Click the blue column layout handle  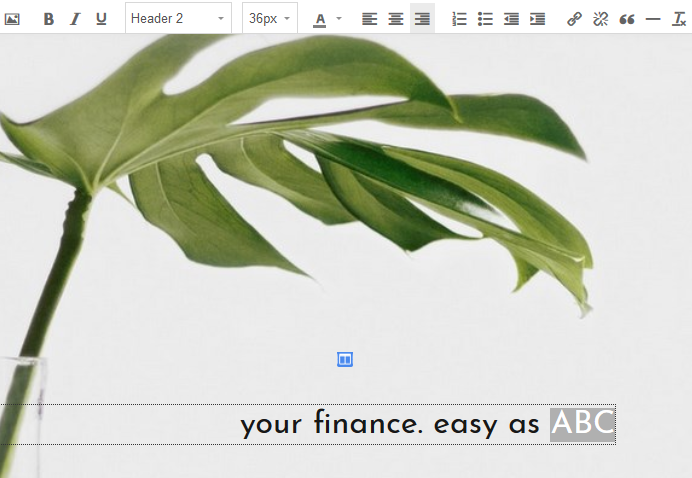click(x=345, y=359)
